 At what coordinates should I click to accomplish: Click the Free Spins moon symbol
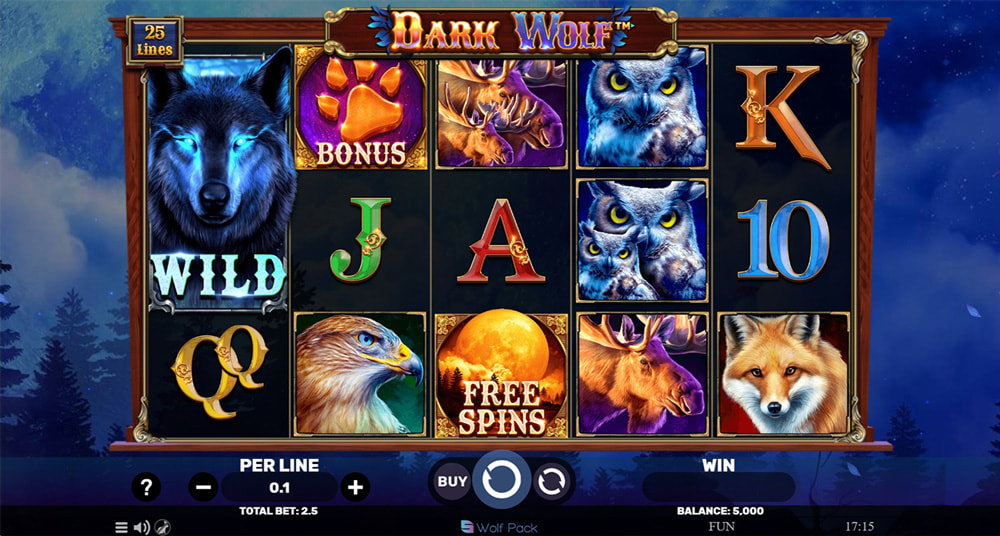tap(501, 375)
